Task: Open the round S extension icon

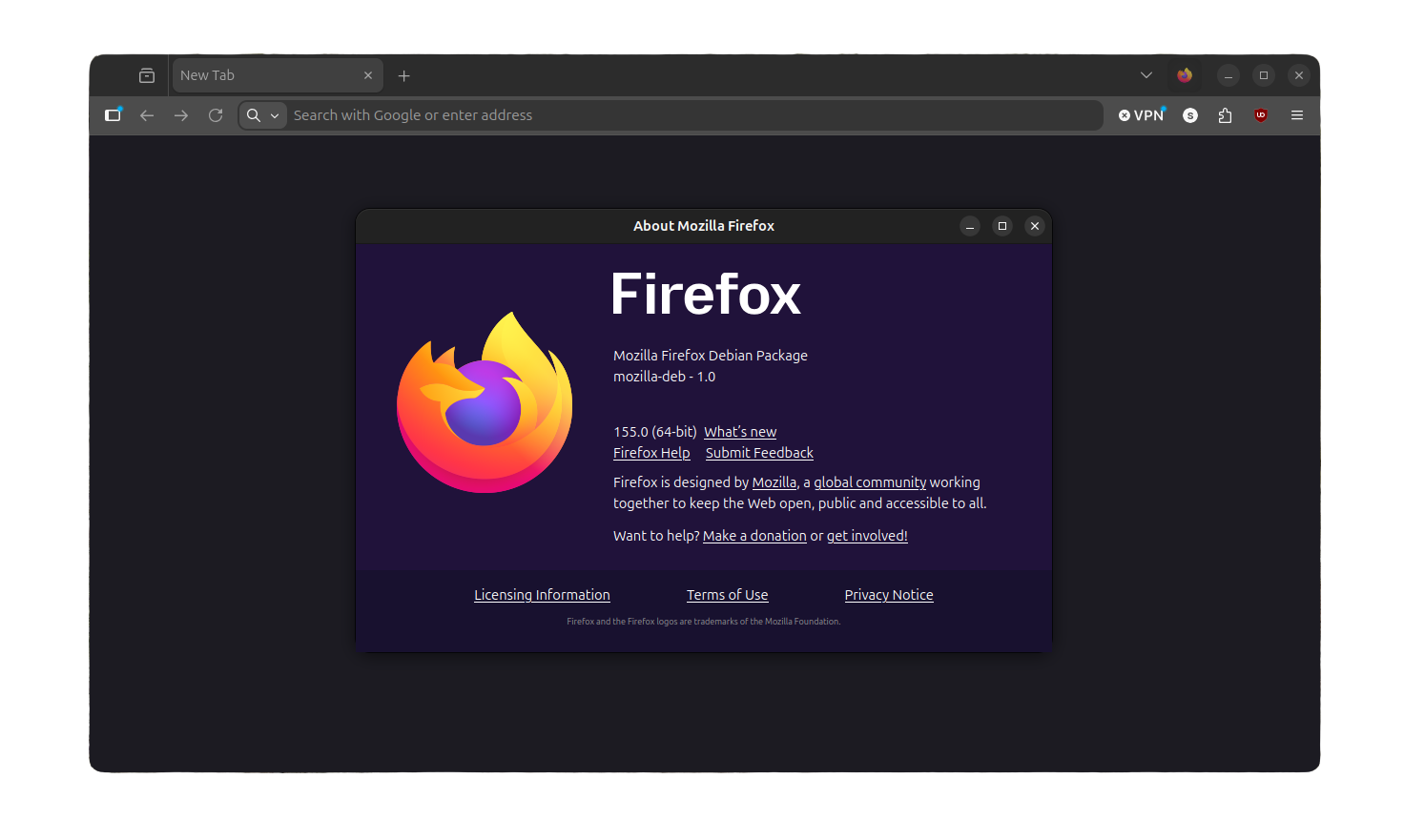Action: click(1190, 115)
